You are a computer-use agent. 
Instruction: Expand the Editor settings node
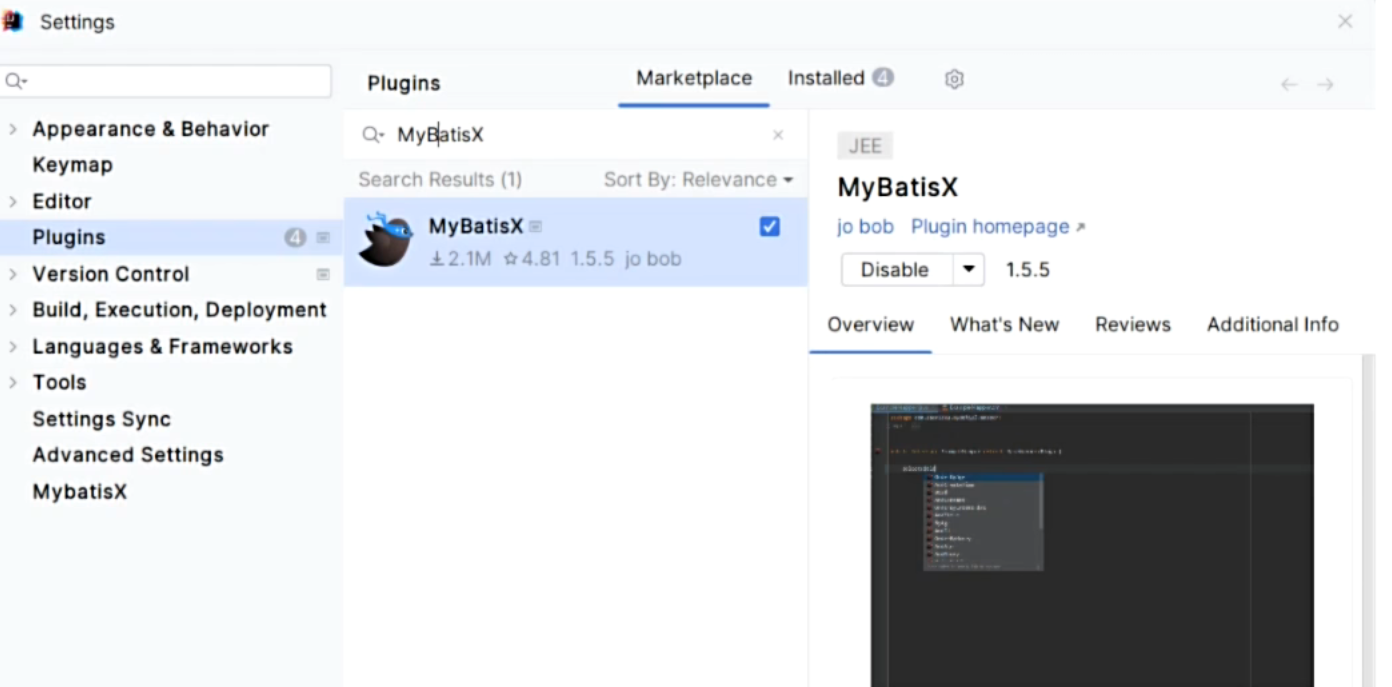point(13,202)
